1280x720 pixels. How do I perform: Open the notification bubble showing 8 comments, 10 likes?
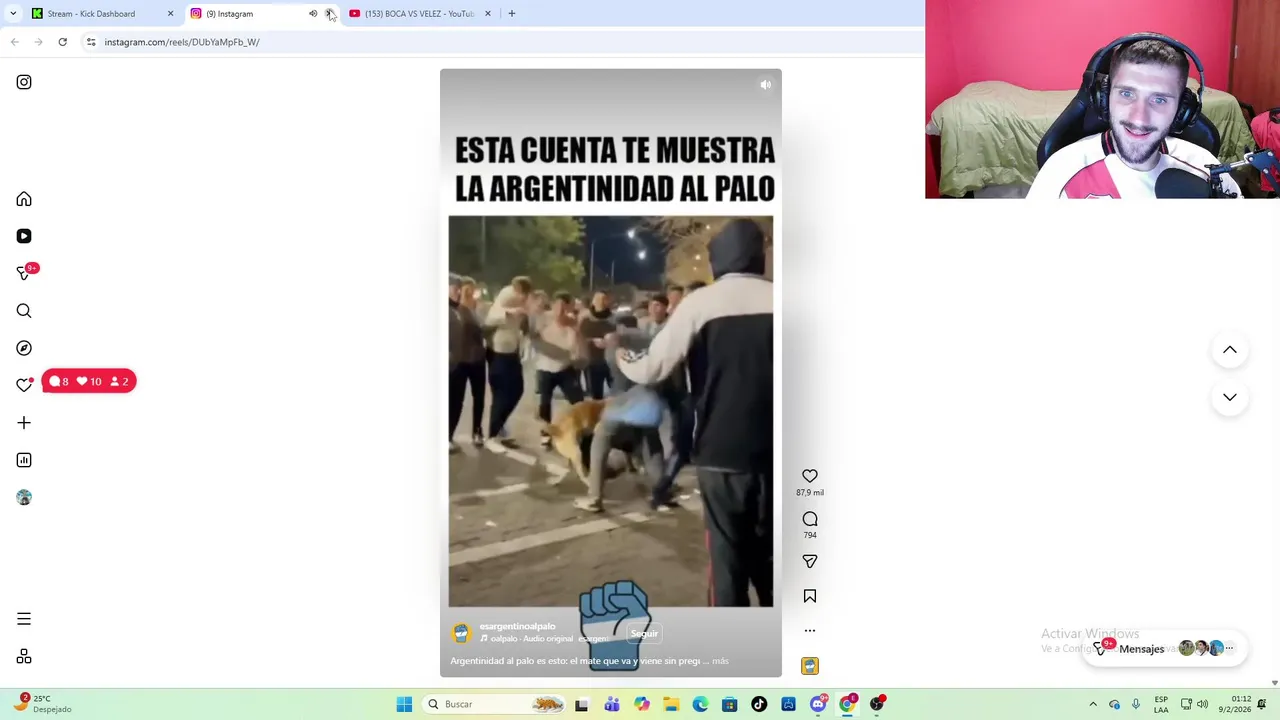(89, 381)
